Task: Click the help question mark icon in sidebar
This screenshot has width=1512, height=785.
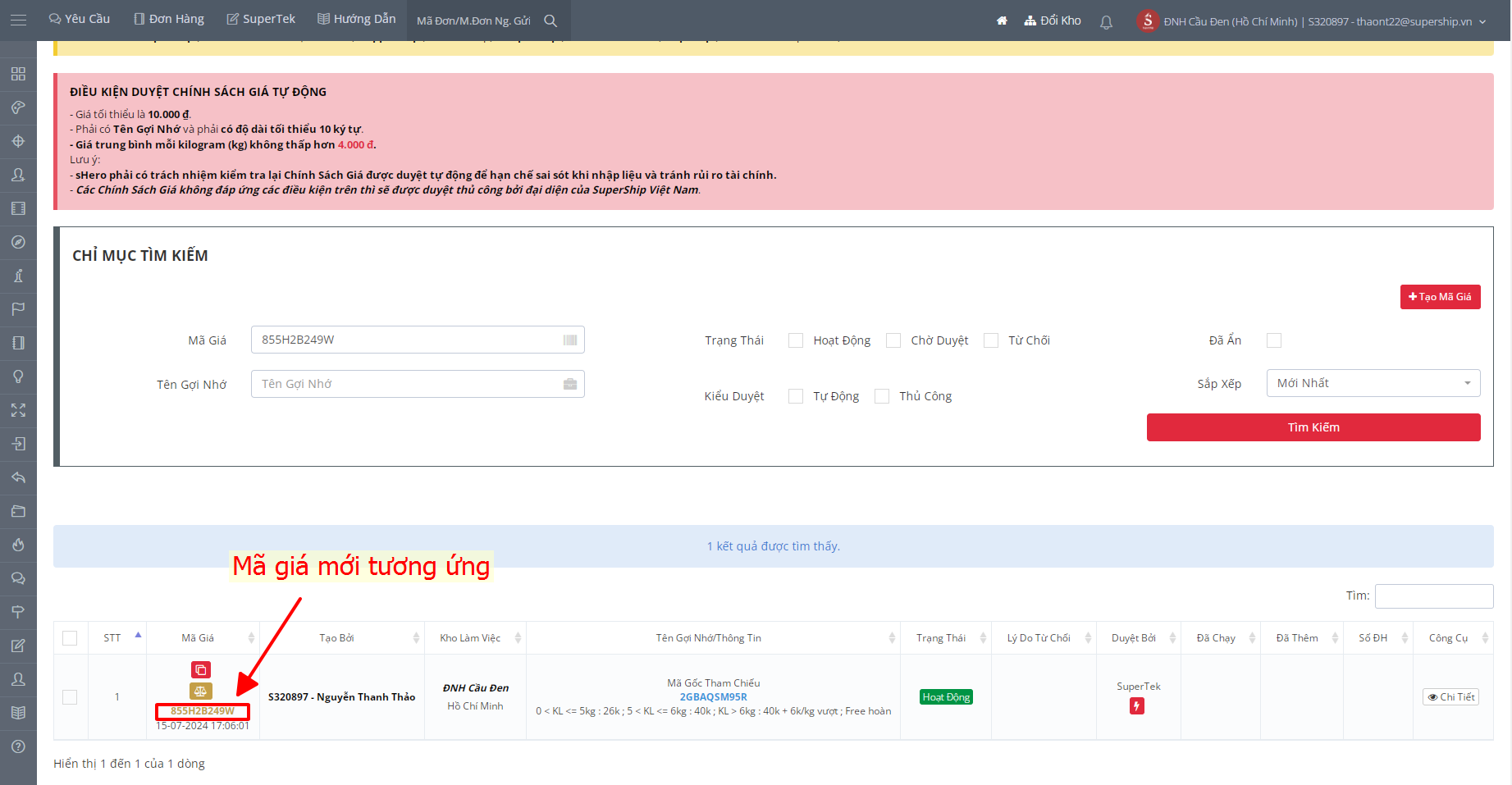Action: click(x=18, y=746)
